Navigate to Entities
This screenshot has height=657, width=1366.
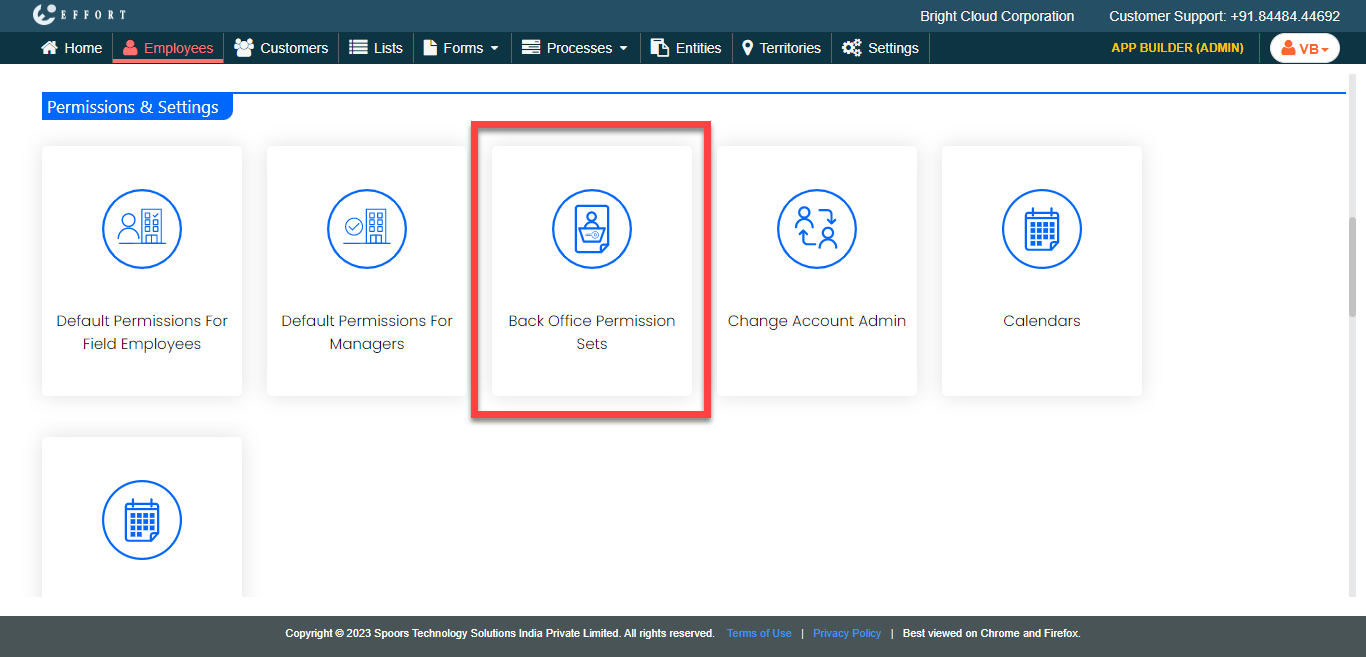(x=686, y=48)
